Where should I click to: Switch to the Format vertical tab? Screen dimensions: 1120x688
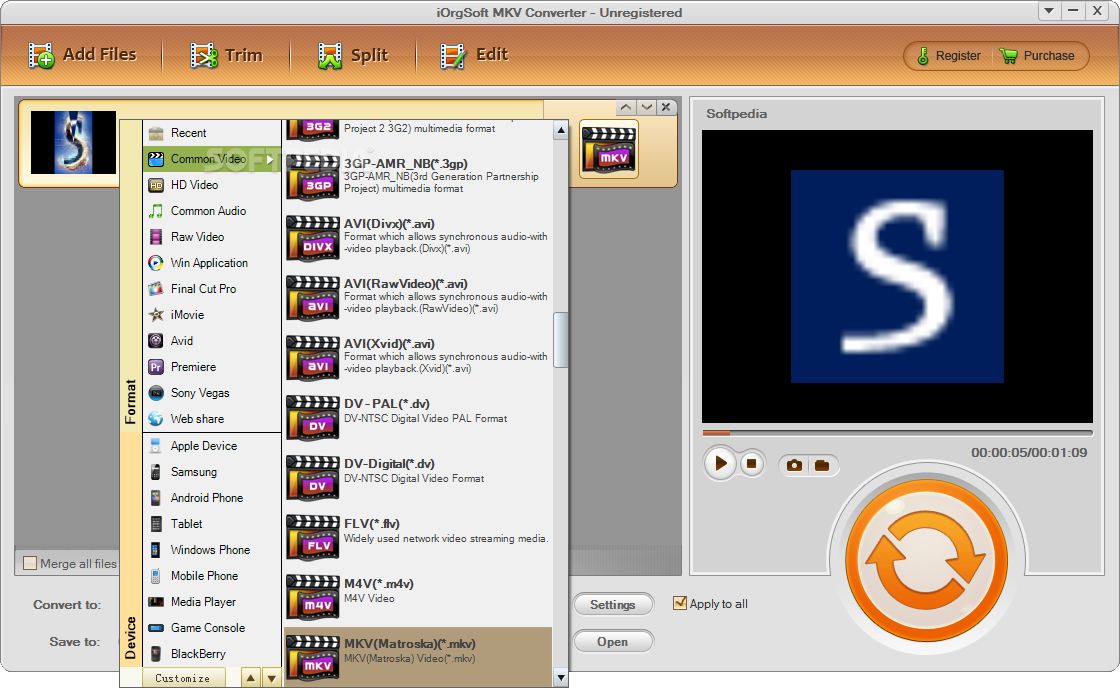pyautogui.click(x=131, y=276)
